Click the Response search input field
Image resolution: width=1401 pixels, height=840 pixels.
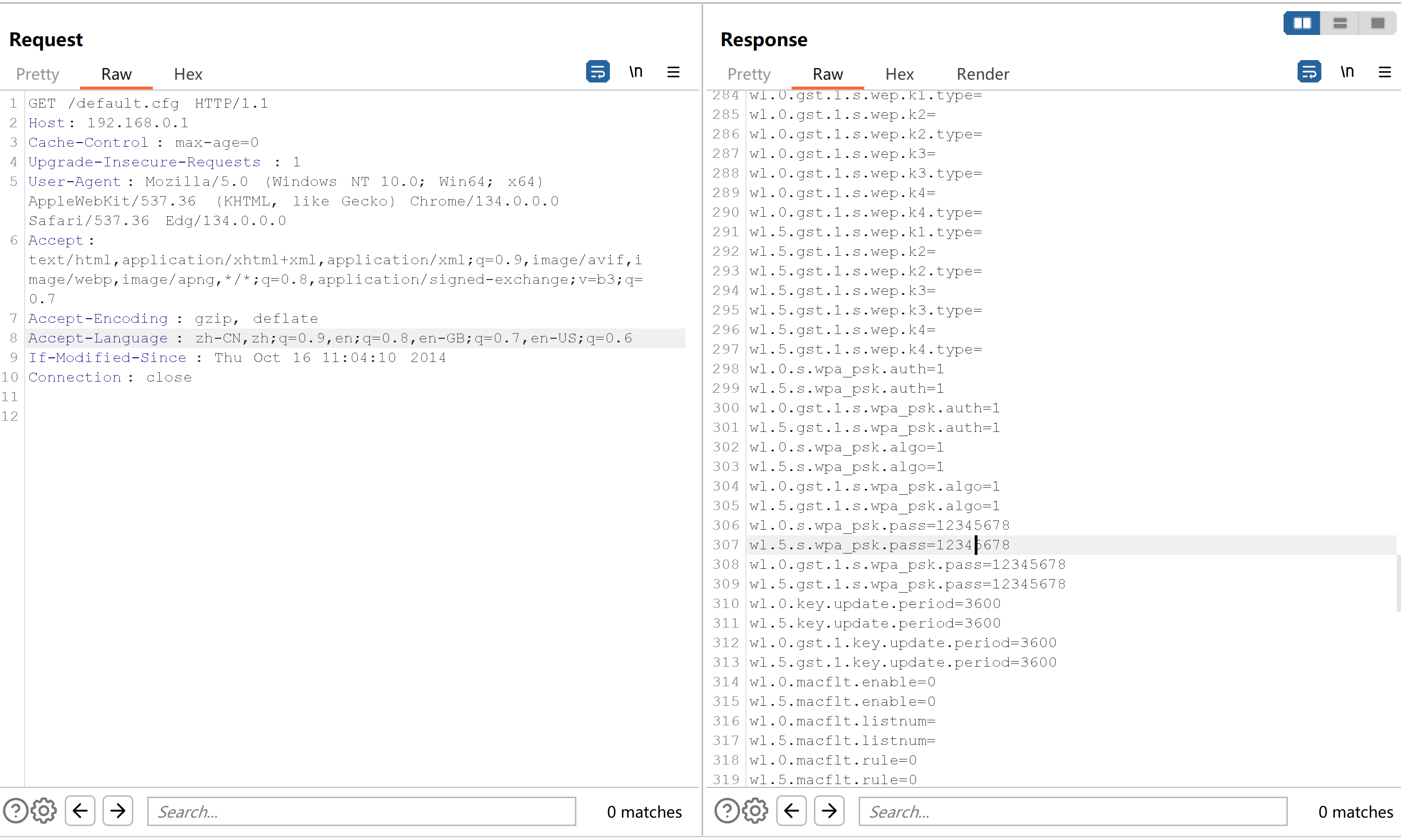1072,812
